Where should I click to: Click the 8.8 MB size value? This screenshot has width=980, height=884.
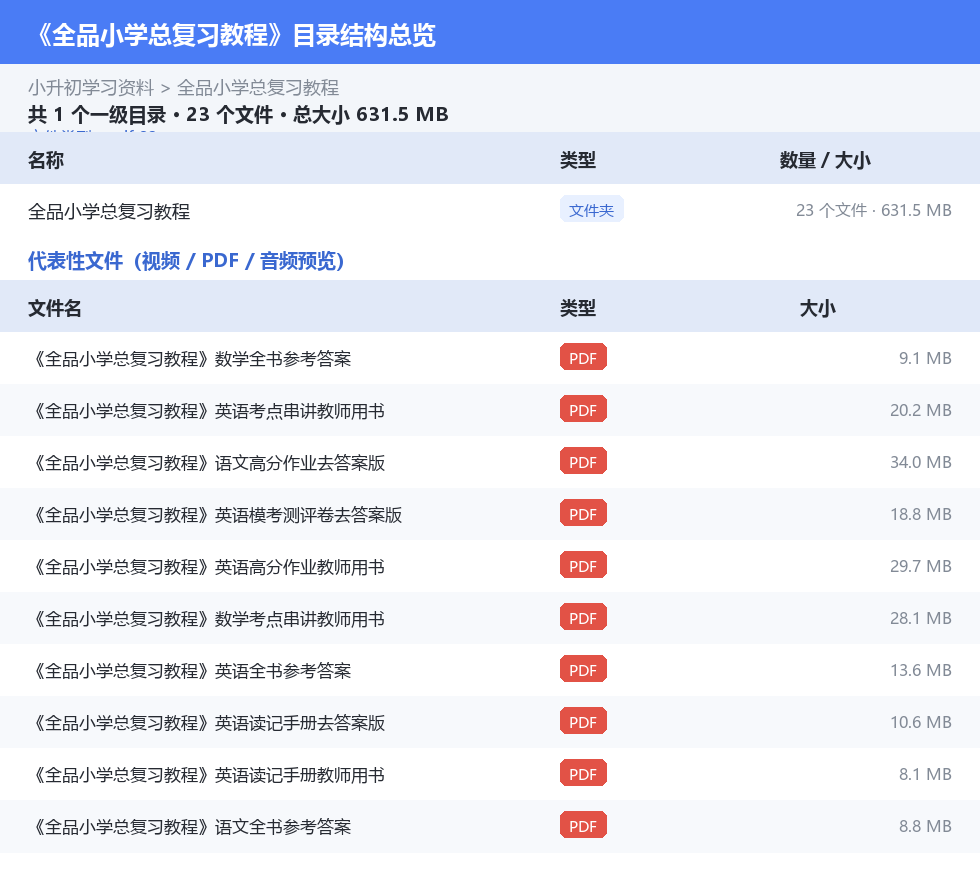925,826
